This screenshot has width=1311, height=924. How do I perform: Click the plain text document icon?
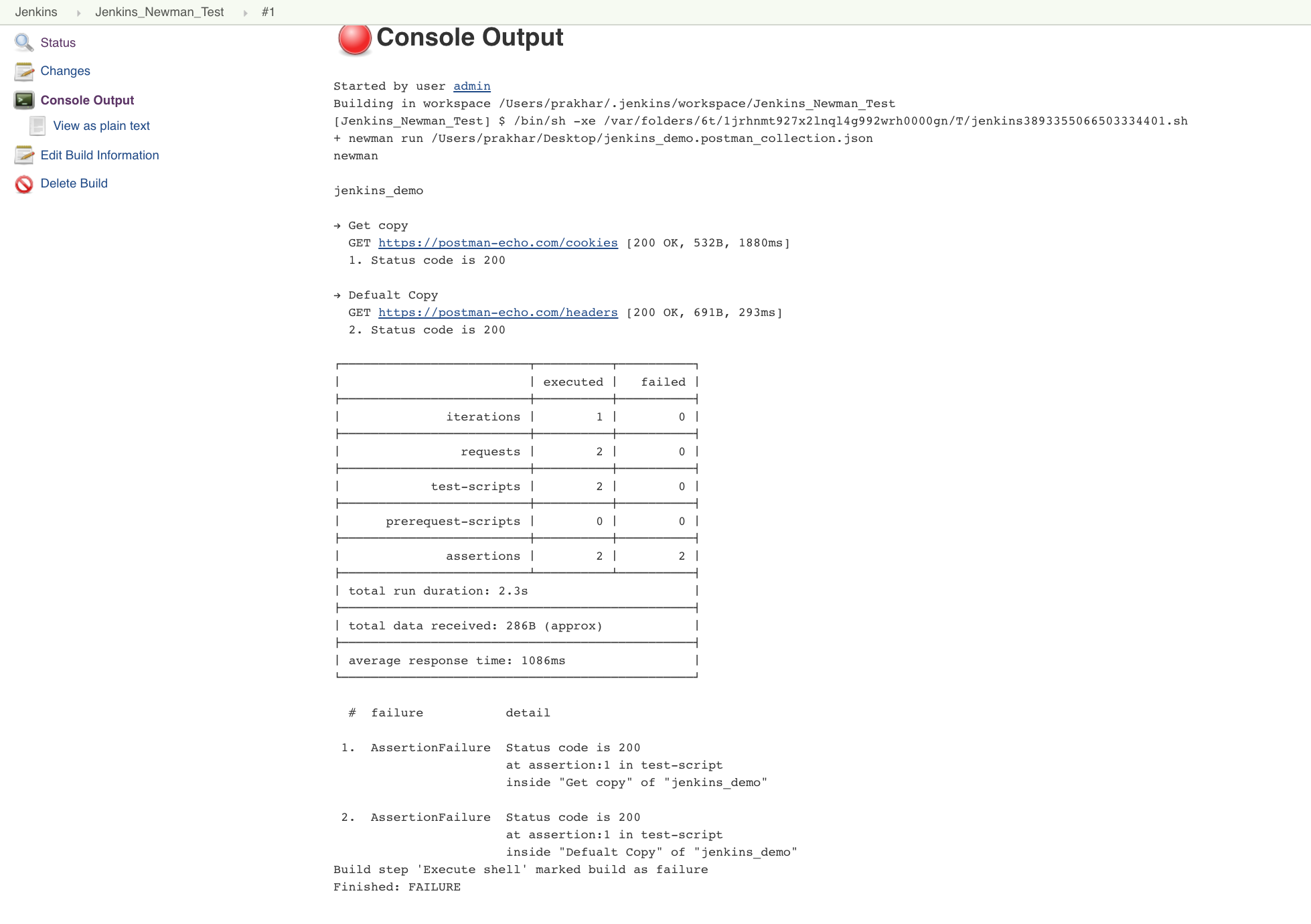(37, 126)
